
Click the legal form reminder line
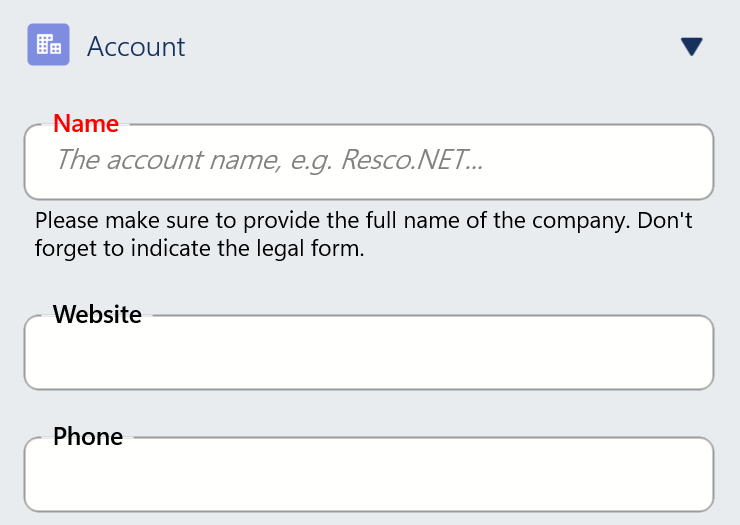(x=199, y=249)
